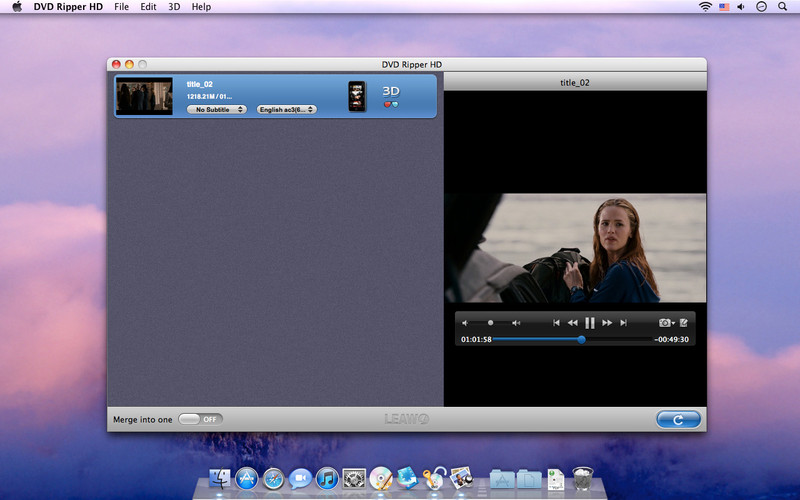Open the Help menu

coord(201,7)
